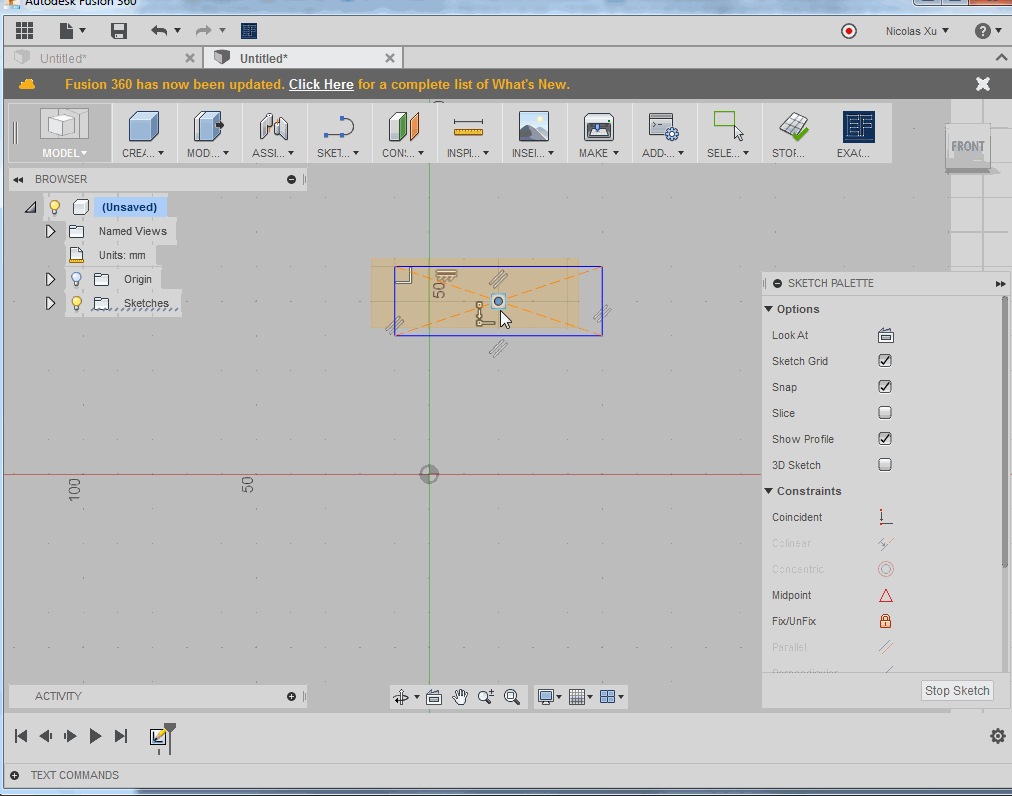Click the Stop Sketch toolbar icon

tap(793, 127)
